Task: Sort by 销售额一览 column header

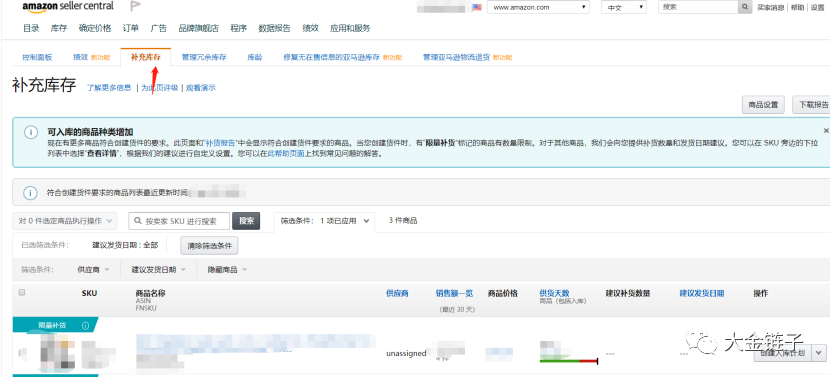Action: point(454,293)
